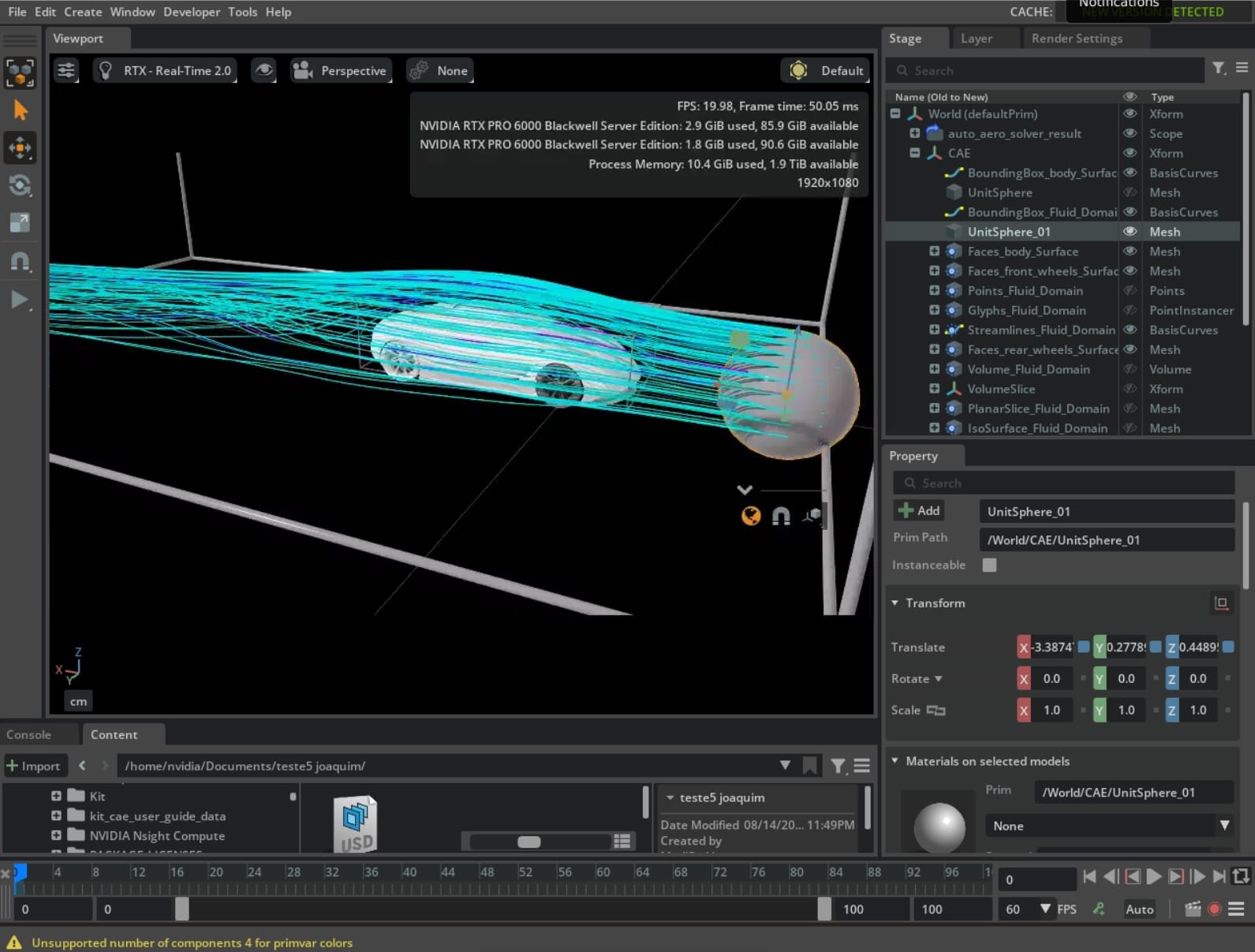
Task: Activate the Scale gizmo tool
Action: coord(20,223)
